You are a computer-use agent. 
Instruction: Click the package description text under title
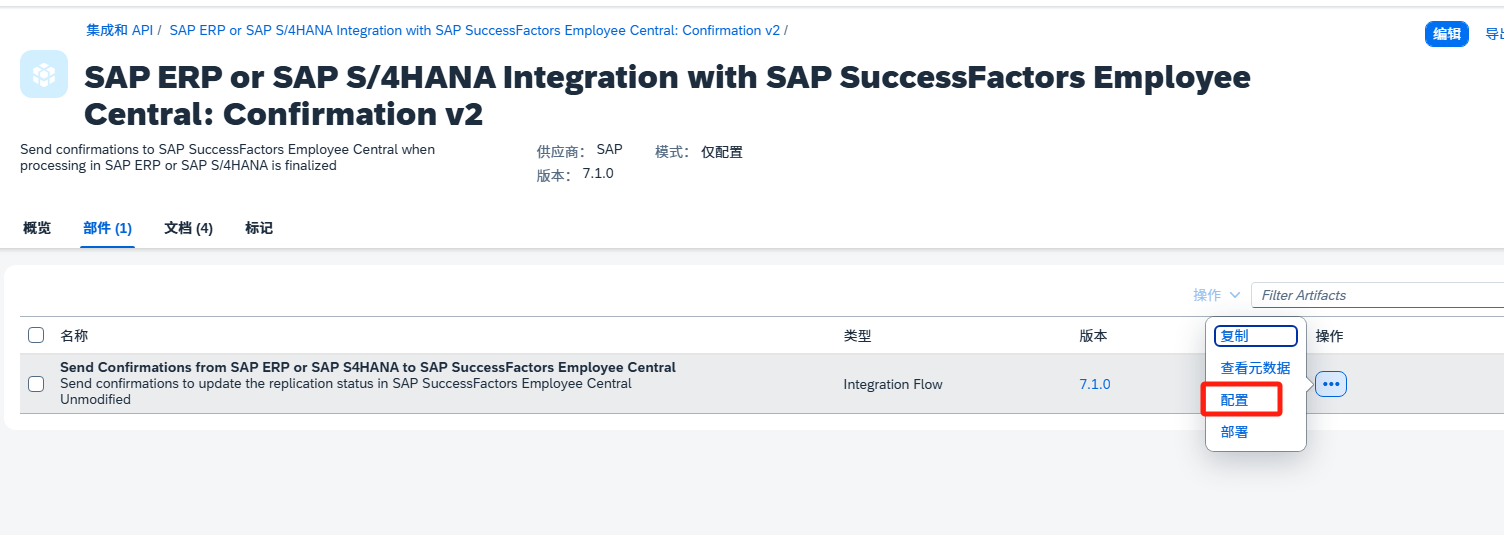pos(228,157)
